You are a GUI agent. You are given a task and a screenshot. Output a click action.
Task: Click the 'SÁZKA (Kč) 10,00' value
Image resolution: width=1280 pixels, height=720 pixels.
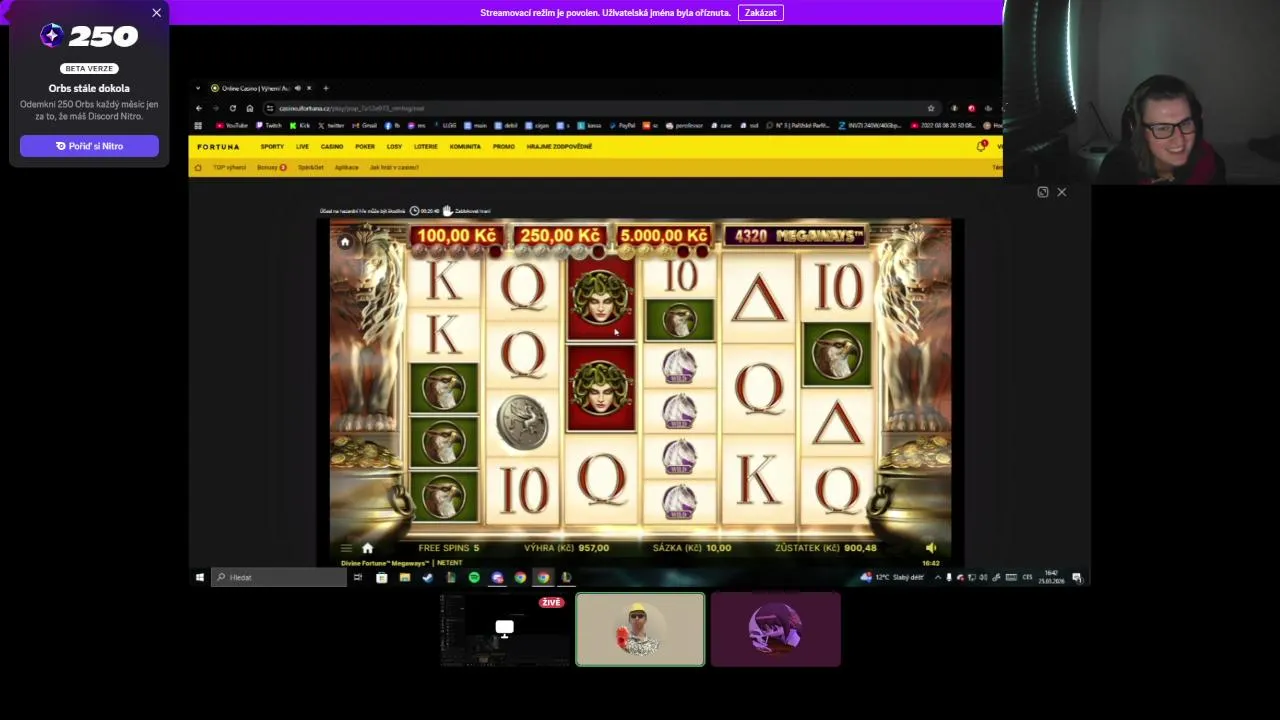click(692, 548)
